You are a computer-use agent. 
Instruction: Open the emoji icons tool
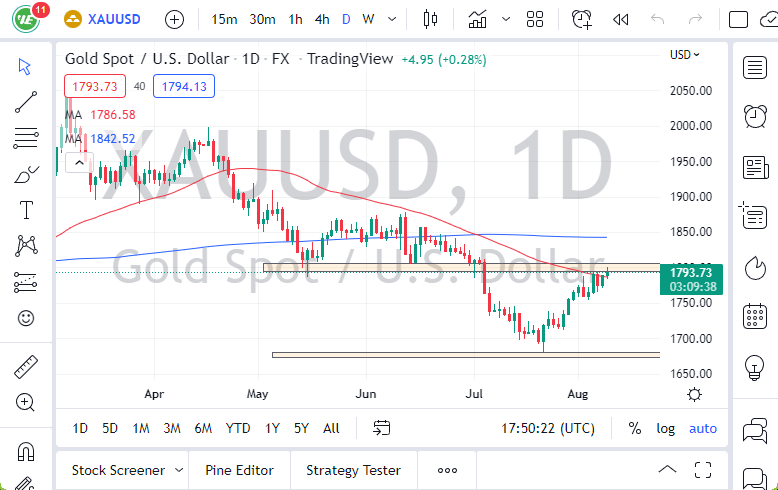click(x=26, y=319)
